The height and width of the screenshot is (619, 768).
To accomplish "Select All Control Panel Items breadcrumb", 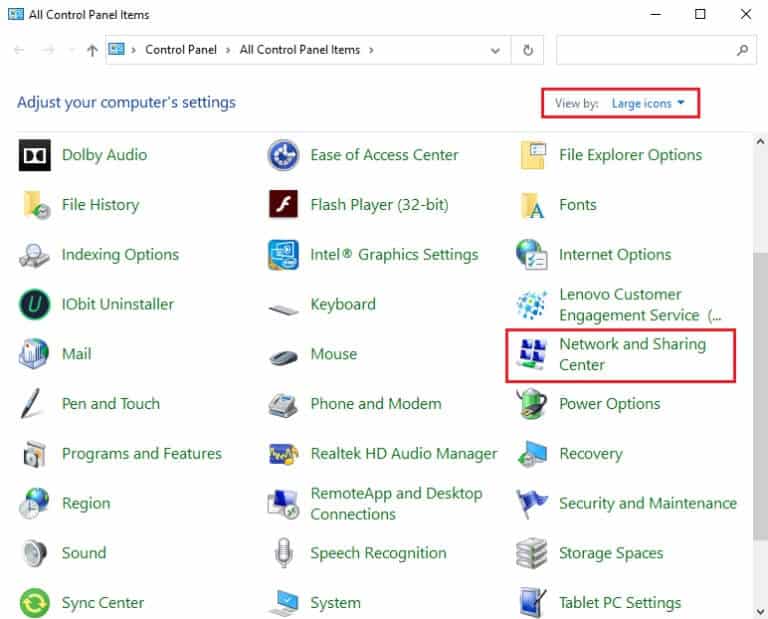I will (x=300, y=50).
